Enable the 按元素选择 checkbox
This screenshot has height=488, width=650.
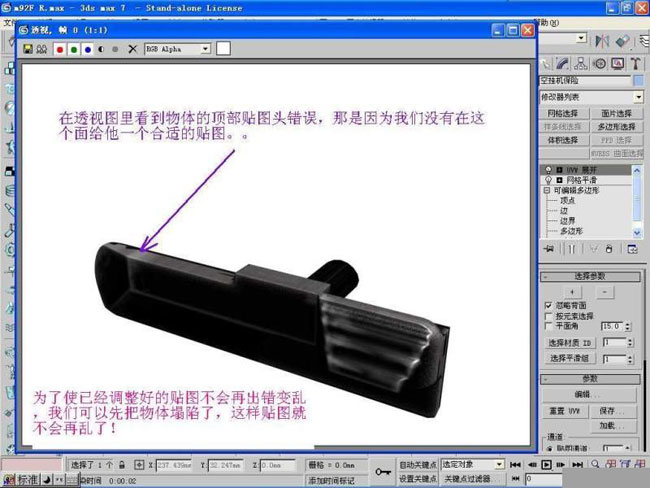(x=548, y=316)
